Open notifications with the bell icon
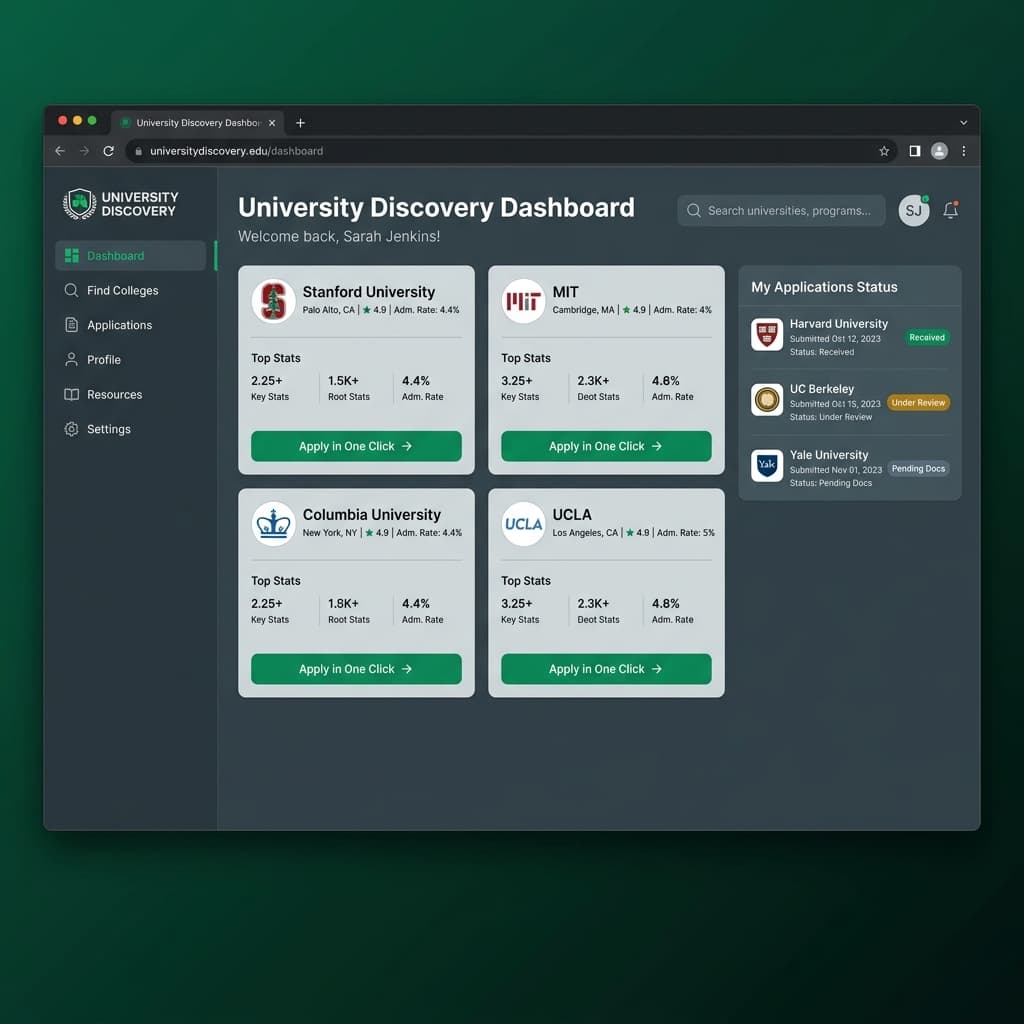The height and width of the screenshot is (1024, 1024). pyautogui.click(x=951, y=210)
